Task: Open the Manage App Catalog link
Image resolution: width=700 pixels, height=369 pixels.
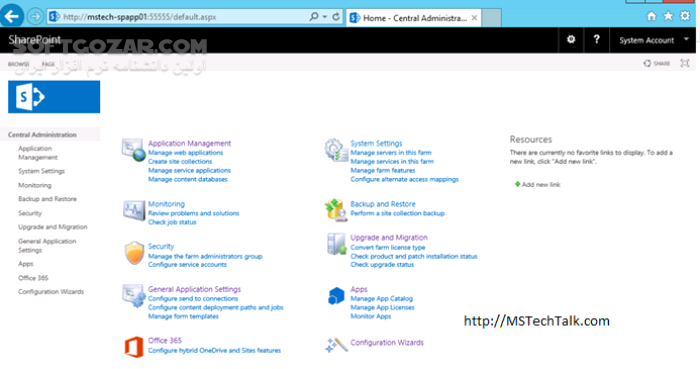Action: click(x=381, y=299)
